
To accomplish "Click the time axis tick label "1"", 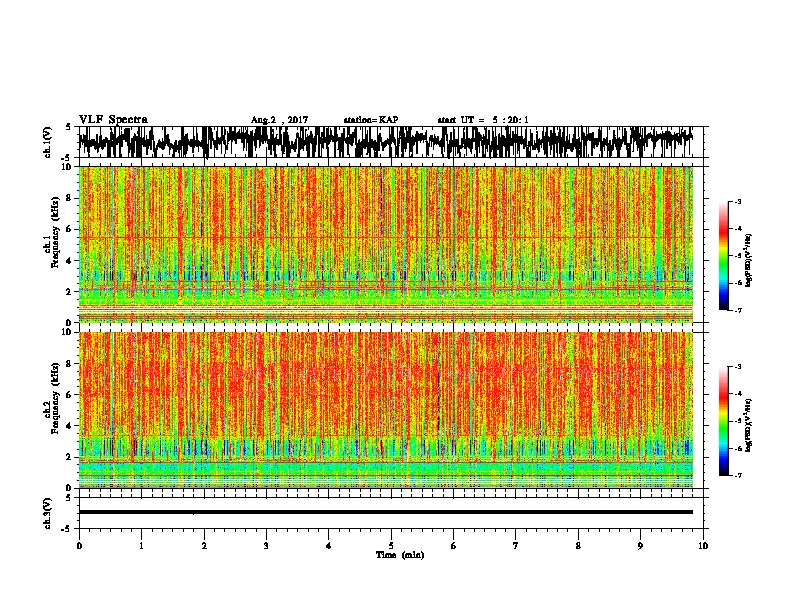I will 141,546.
